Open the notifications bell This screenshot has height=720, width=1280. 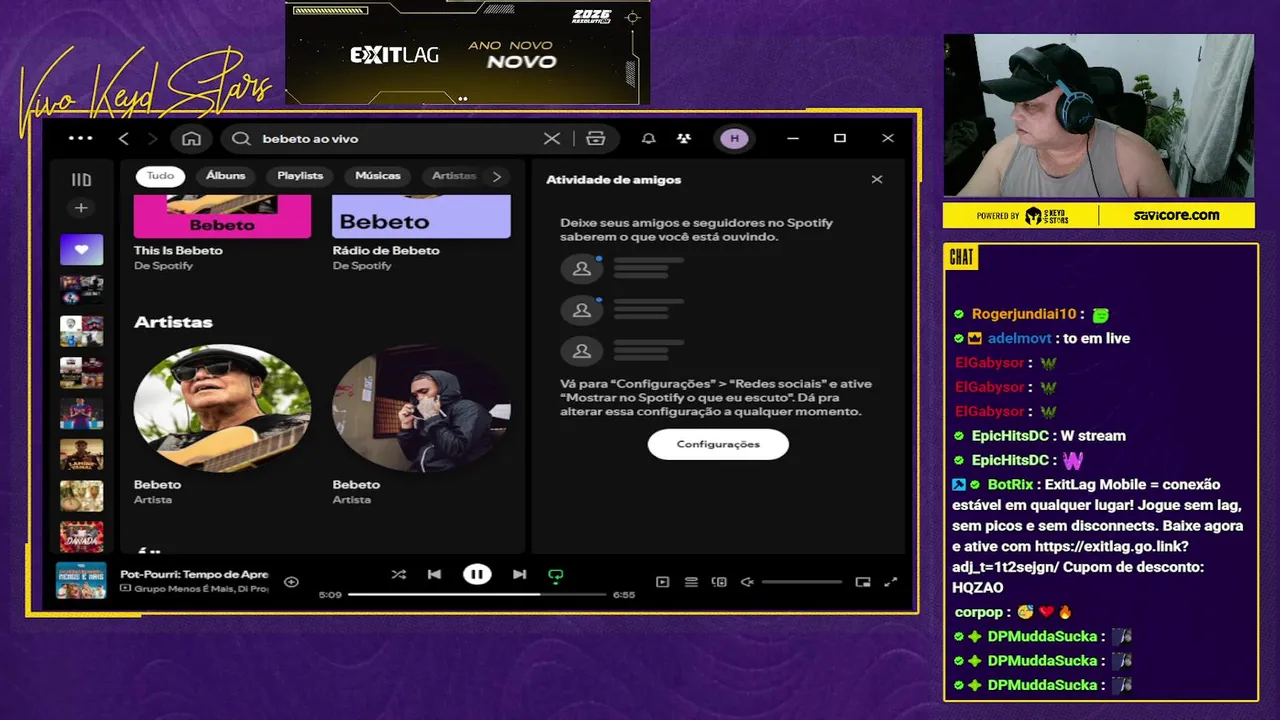point(648,138)
